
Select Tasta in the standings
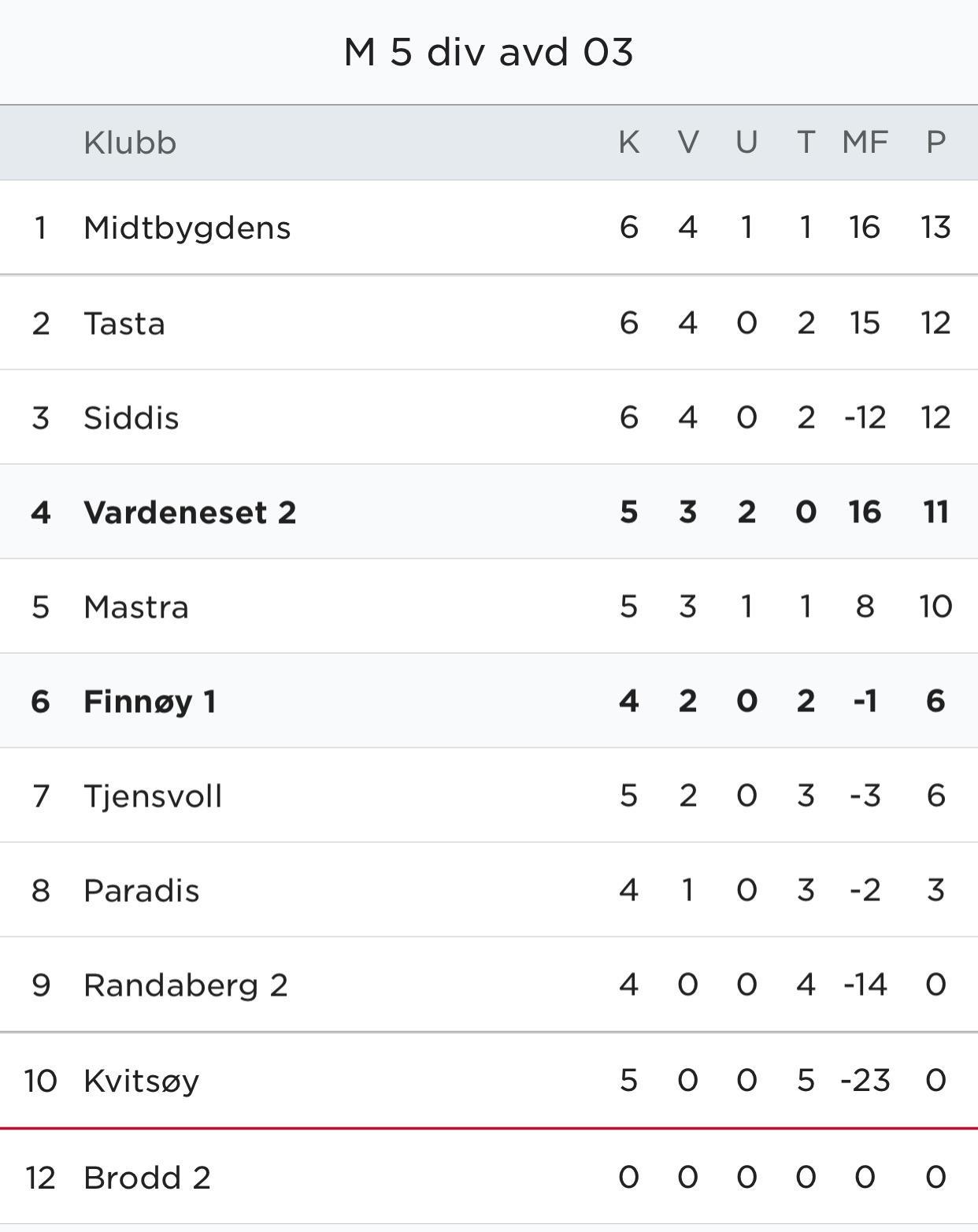pos(124,323)
